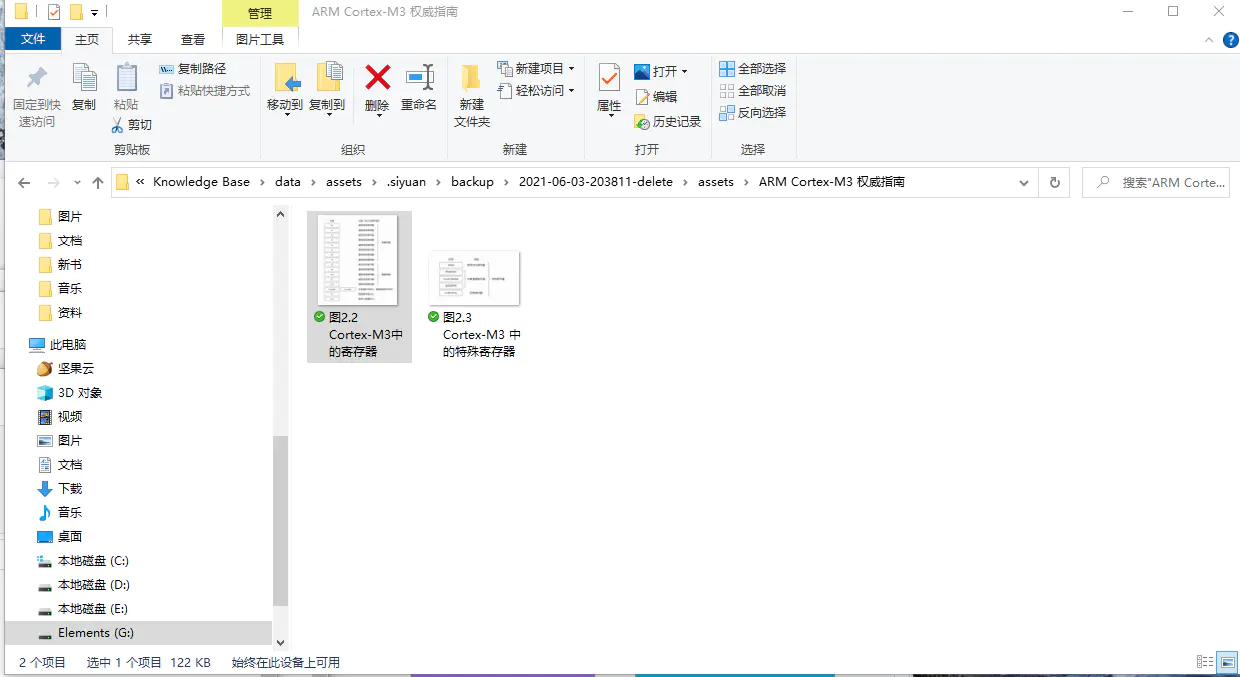1240x677 pixels.
Task: Click the Quick Access properties checkmark icon
Action: point(53,12)
